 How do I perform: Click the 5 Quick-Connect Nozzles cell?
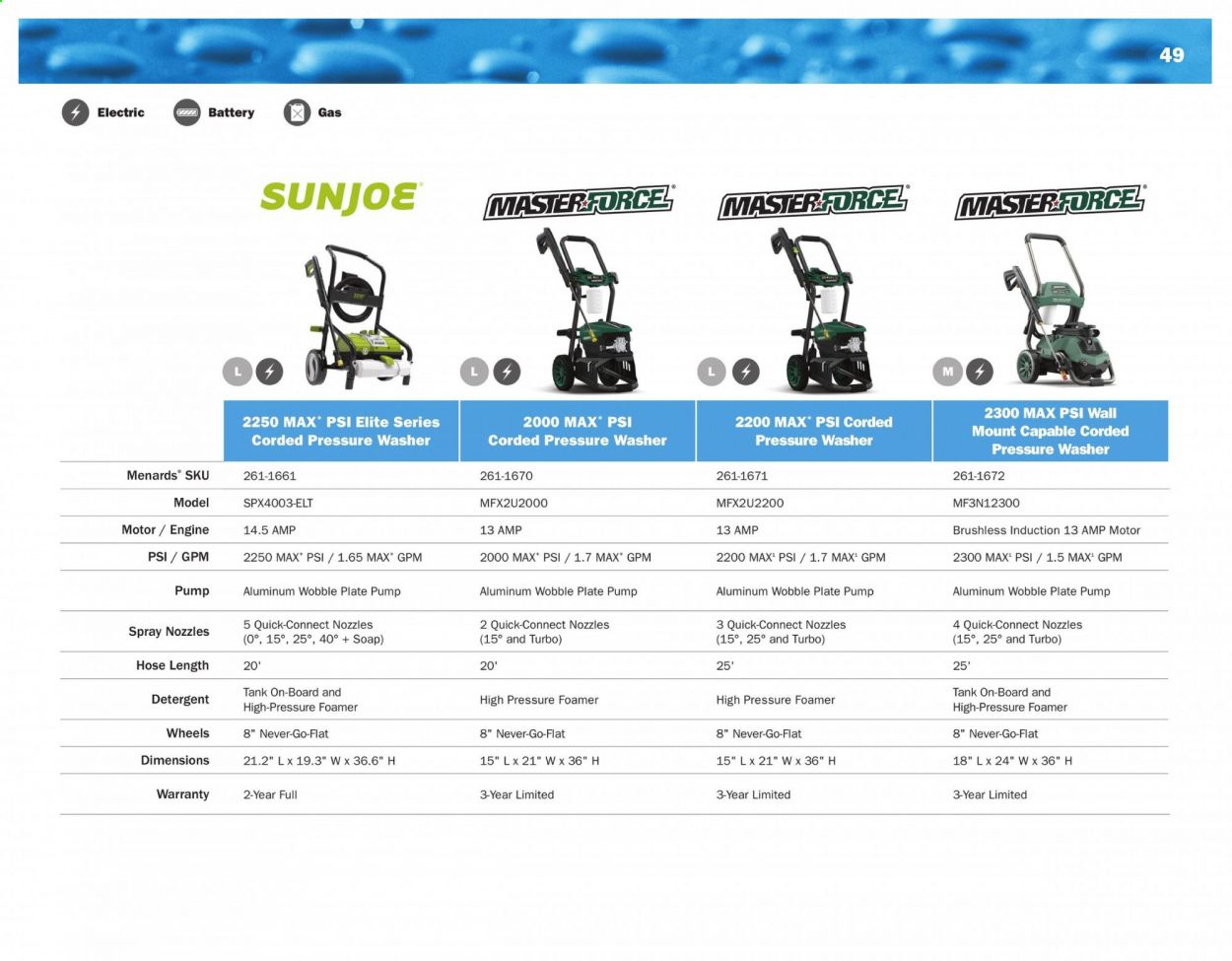(313, 632)
